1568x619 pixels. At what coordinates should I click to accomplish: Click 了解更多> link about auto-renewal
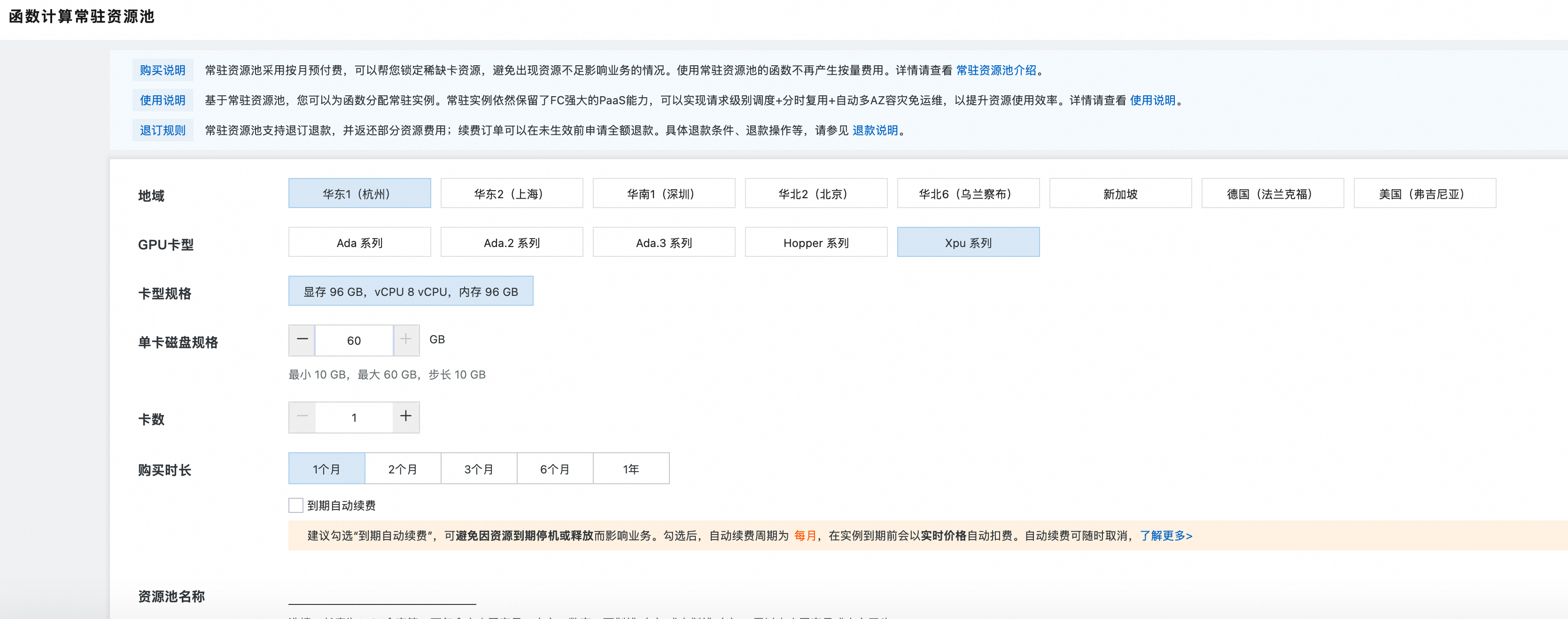[1165, 535]
